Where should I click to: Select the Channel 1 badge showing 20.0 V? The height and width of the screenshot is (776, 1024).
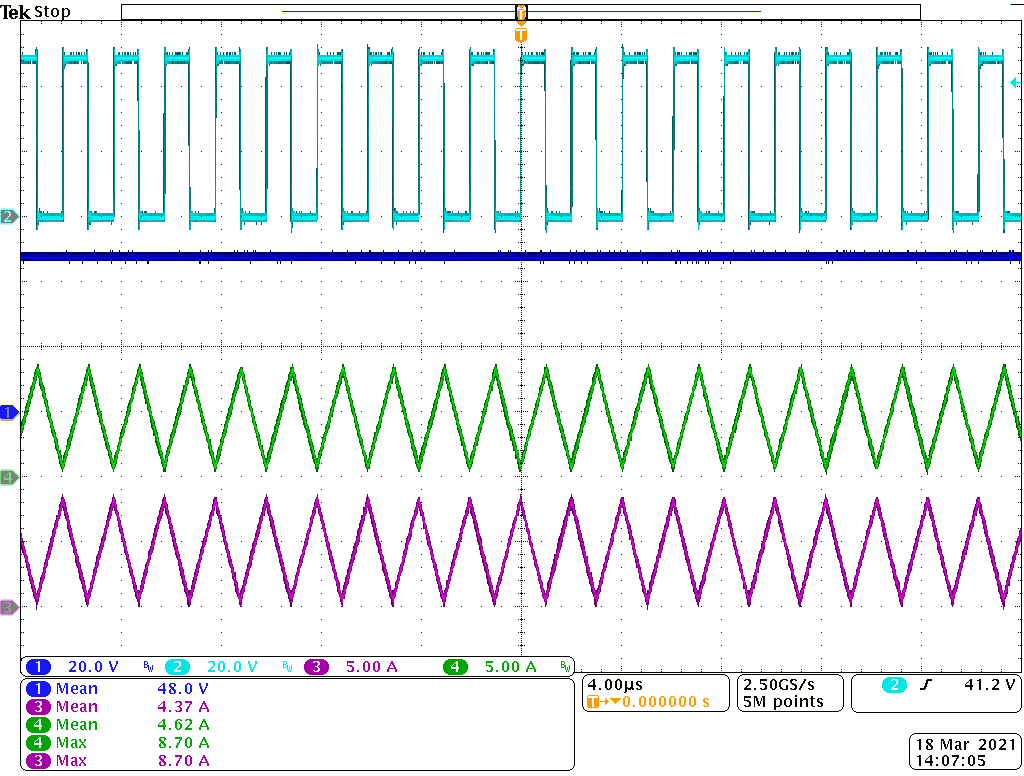click(x=40, y=666)
